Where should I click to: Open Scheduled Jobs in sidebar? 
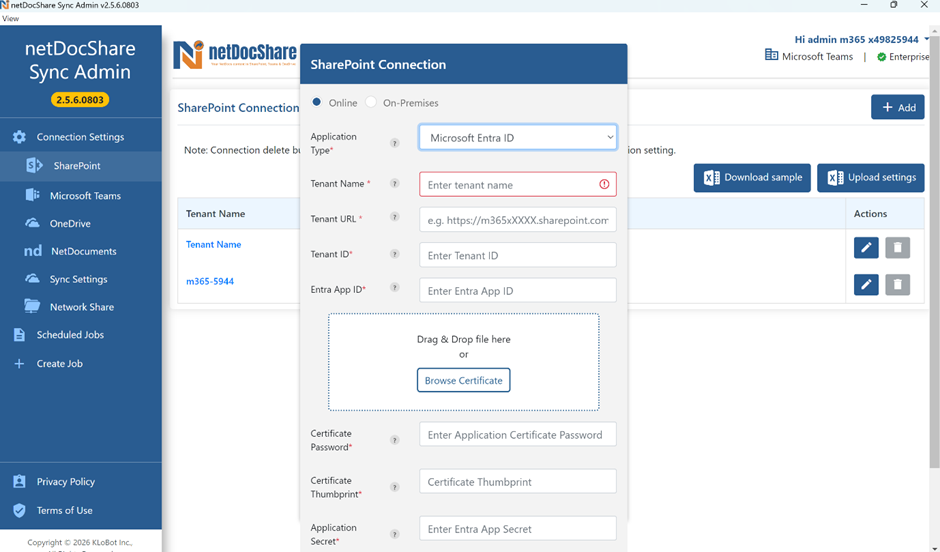pyautogui.click(x=70, y=335)
